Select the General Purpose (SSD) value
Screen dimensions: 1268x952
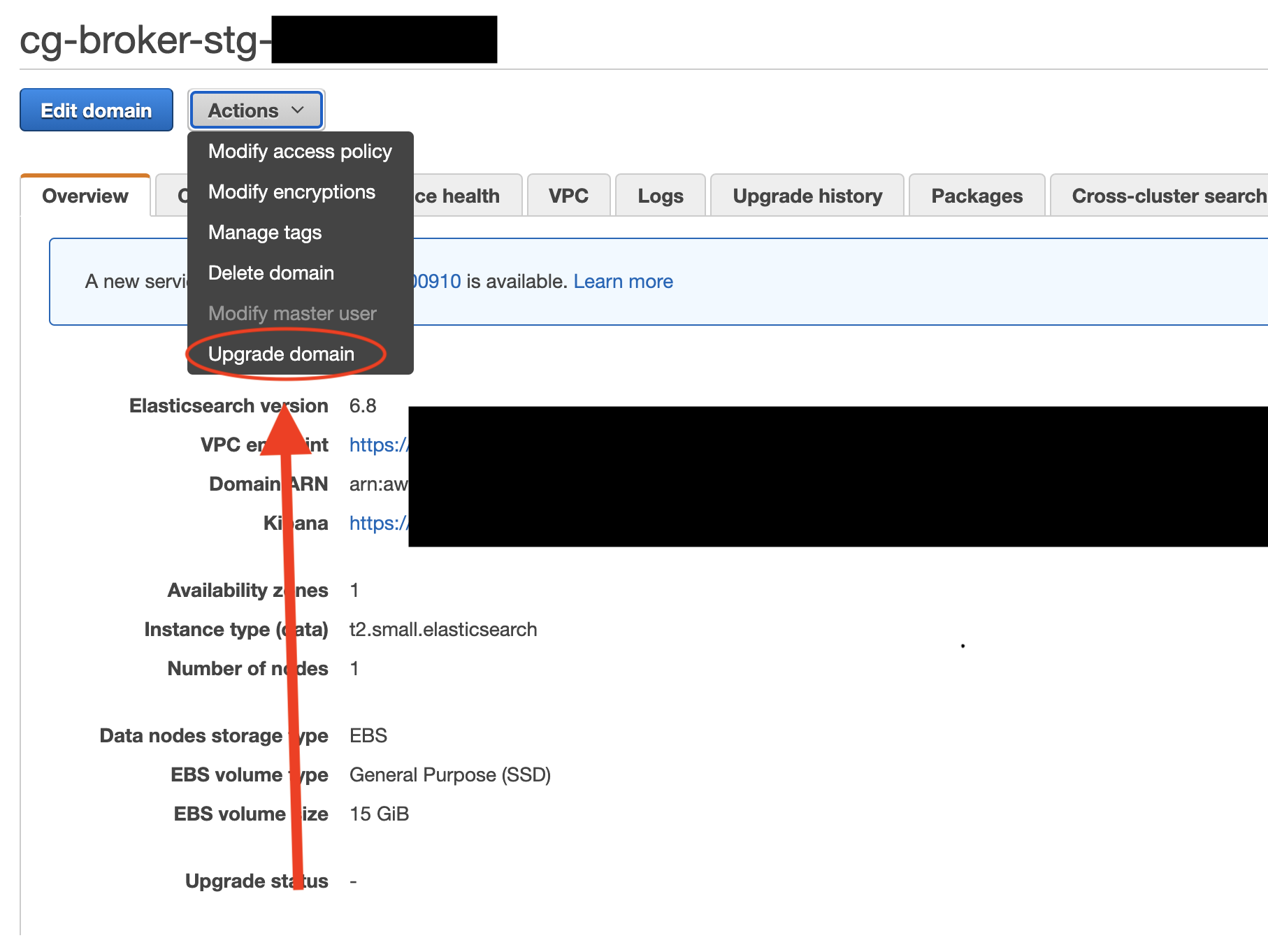pos(450,775)
